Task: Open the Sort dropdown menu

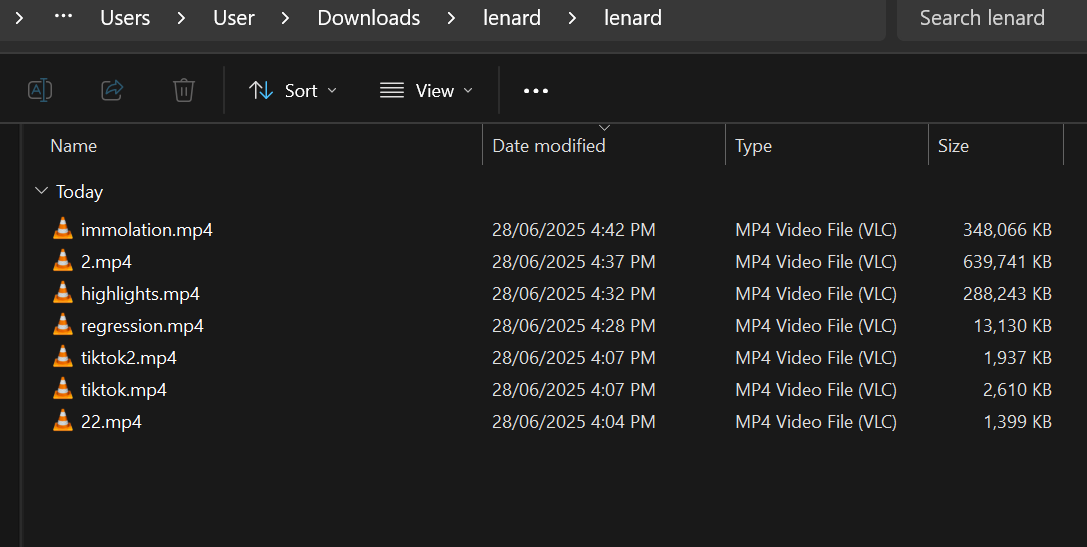Action: click(x=293, y=90)
